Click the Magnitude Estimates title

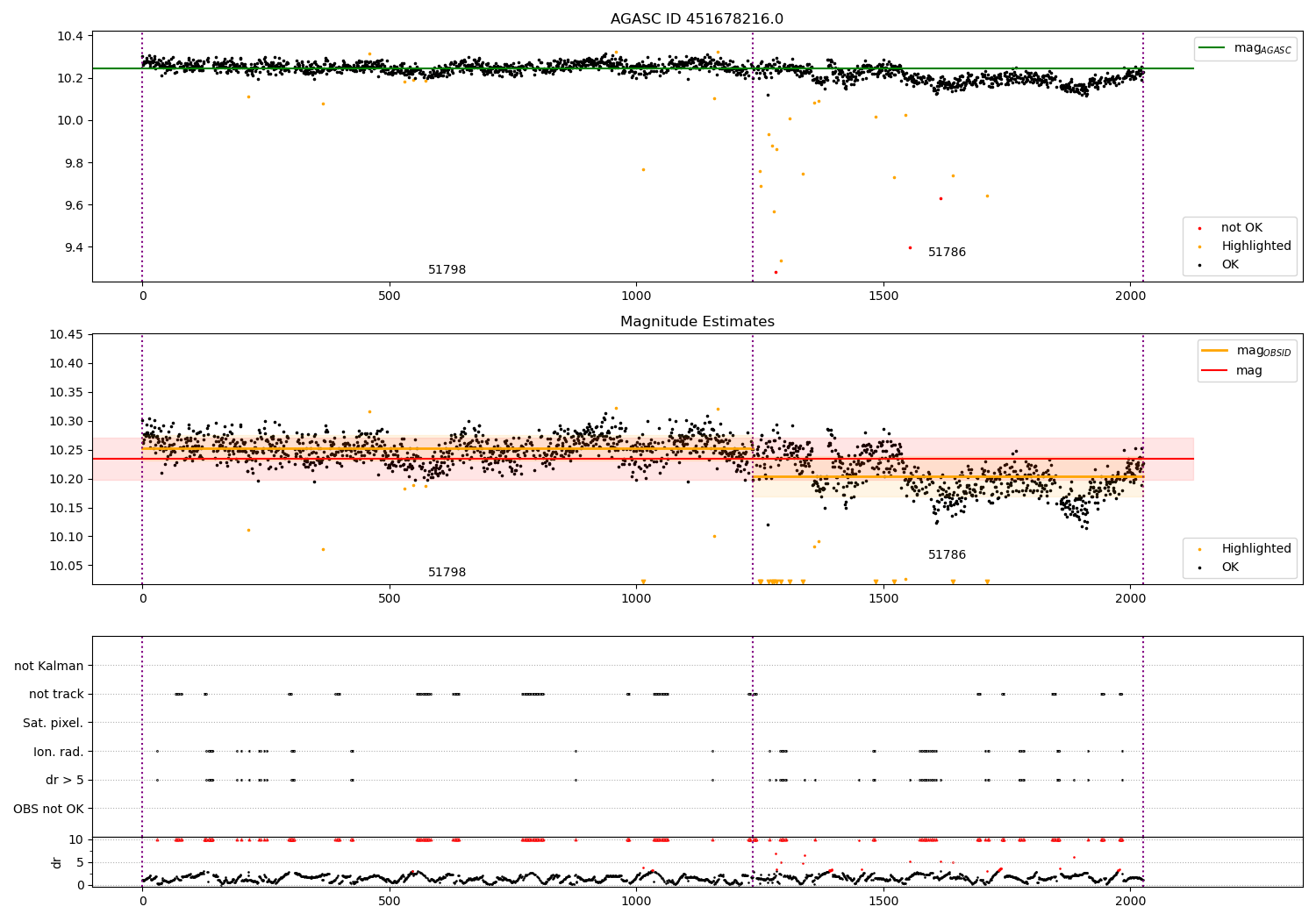[x=697, y=322]
